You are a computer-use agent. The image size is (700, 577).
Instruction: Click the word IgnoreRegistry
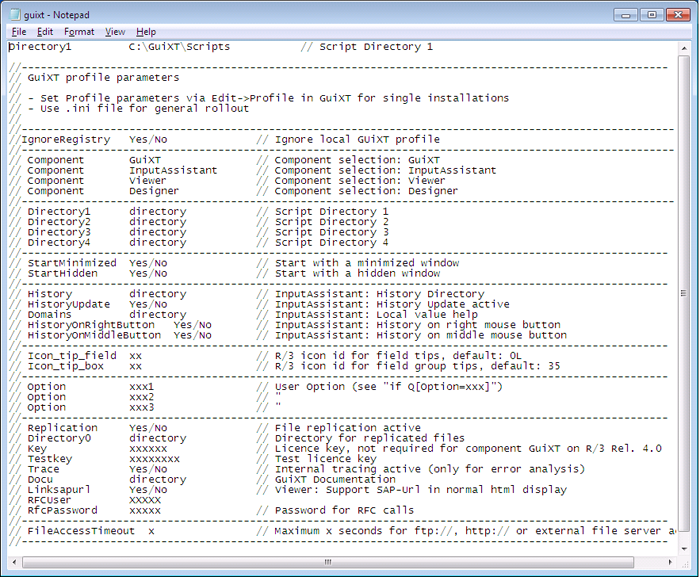click(x=66, y=139)
